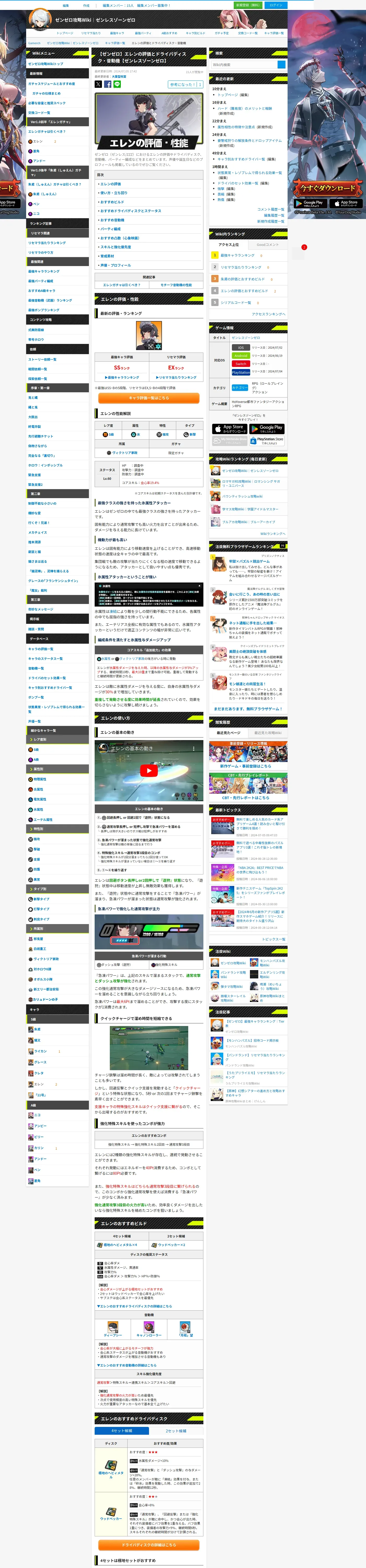Viewport: 366px width, 1568px height.
Task: Open 最強パーティ in top navigation
Action: (143, 33)
